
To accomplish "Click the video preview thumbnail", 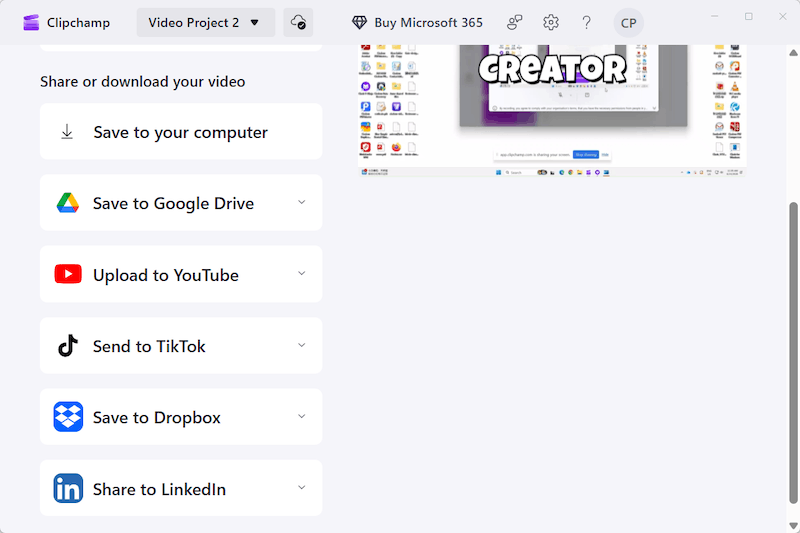I will [x=552, y=111].
